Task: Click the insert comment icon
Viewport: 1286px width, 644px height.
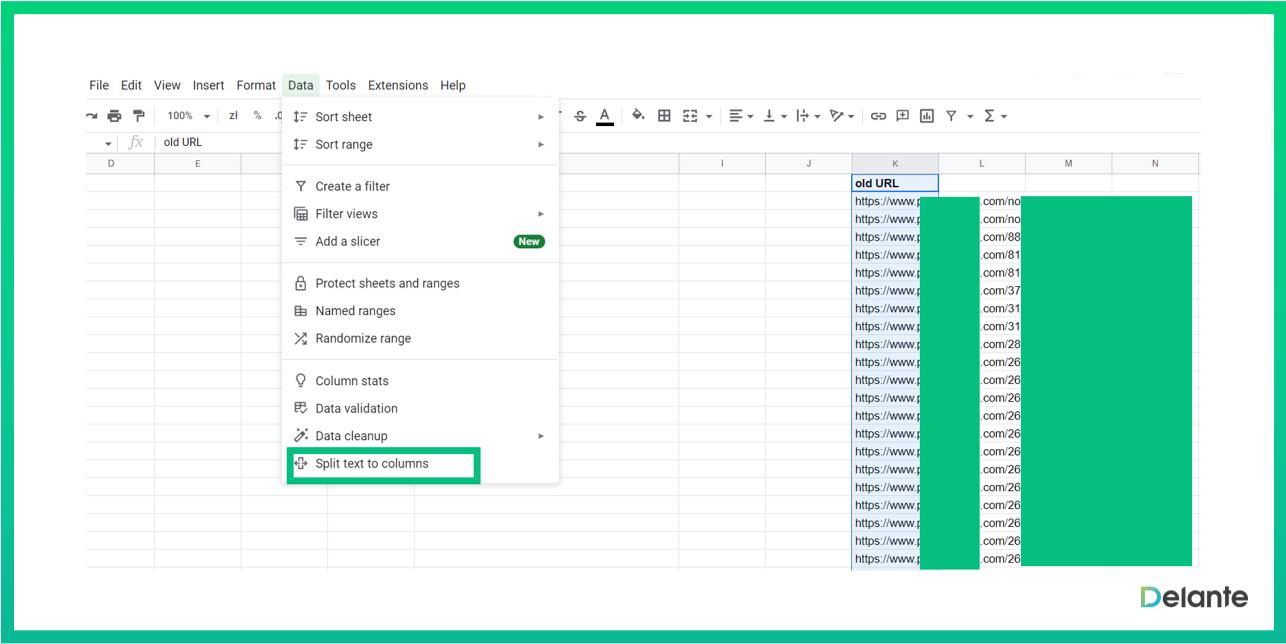Action: [x=902, y=116]
